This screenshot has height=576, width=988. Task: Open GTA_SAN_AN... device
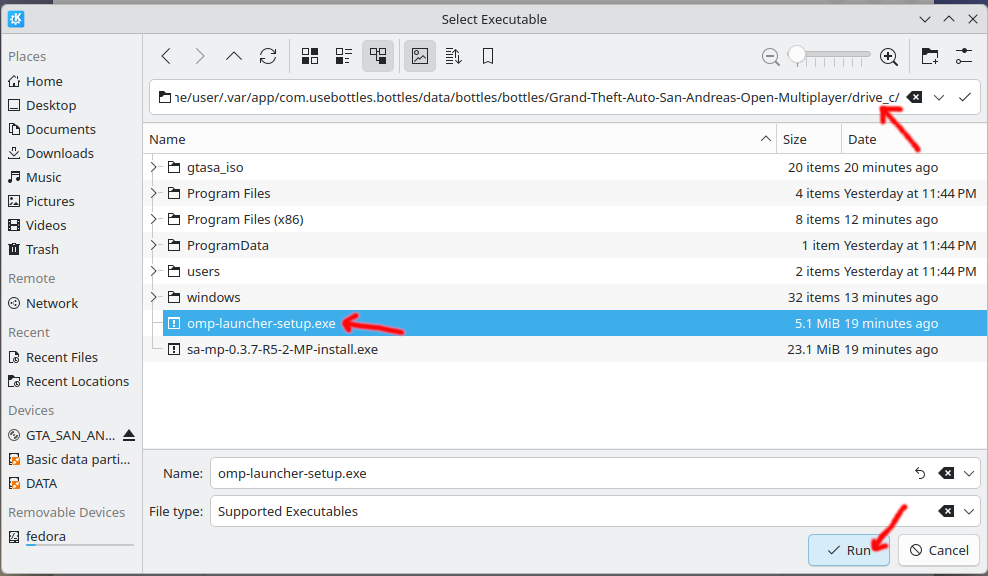pos(63,435)
